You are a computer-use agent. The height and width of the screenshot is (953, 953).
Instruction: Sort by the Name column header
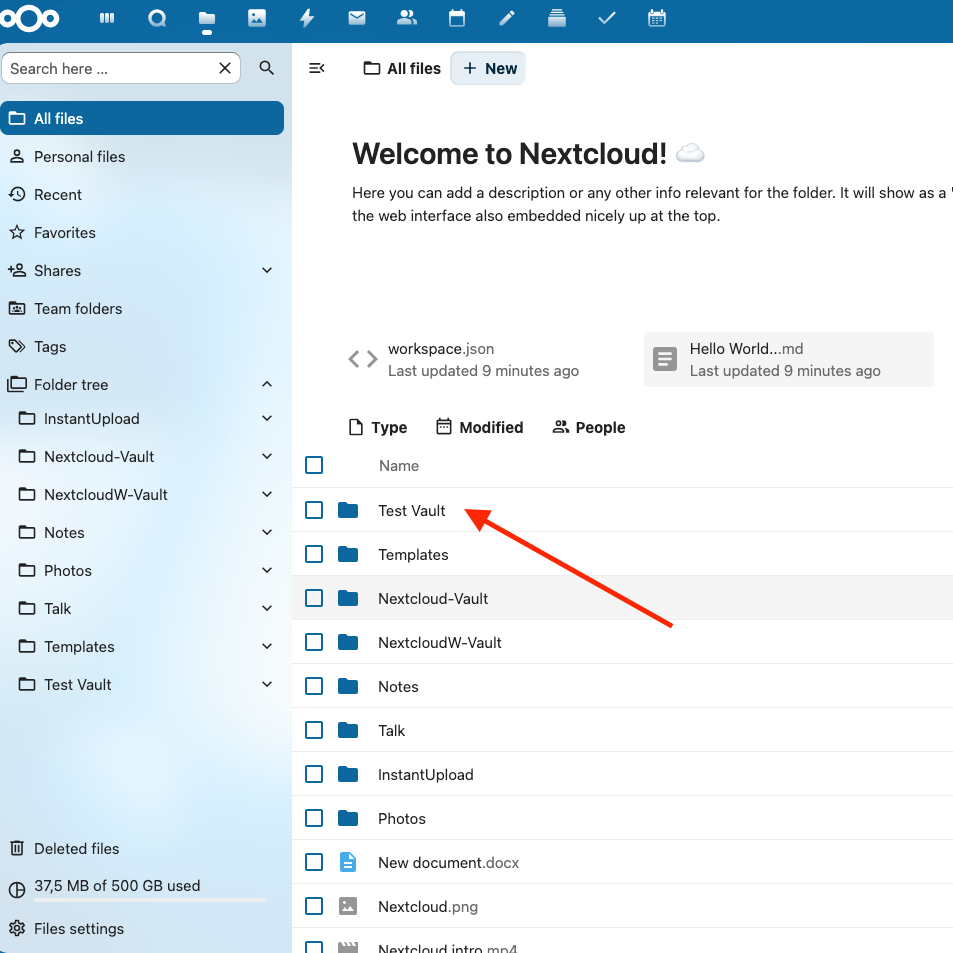(x=399, y=466)
